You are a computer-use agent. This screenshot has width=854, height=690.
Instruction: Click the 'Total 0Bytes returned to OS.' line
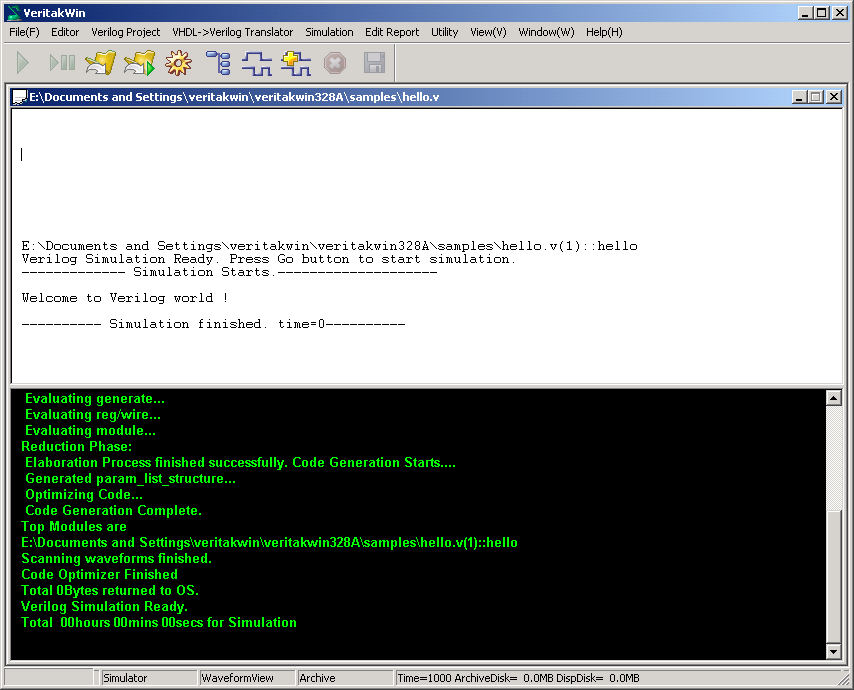coord(109,590)
